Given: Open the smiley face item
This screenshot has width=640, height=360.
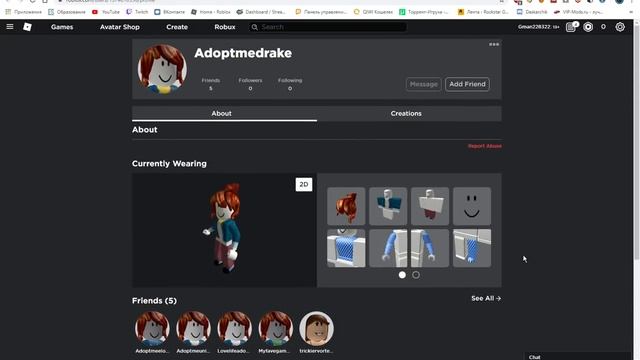Looking at the screenshot, I should point(472,206).
